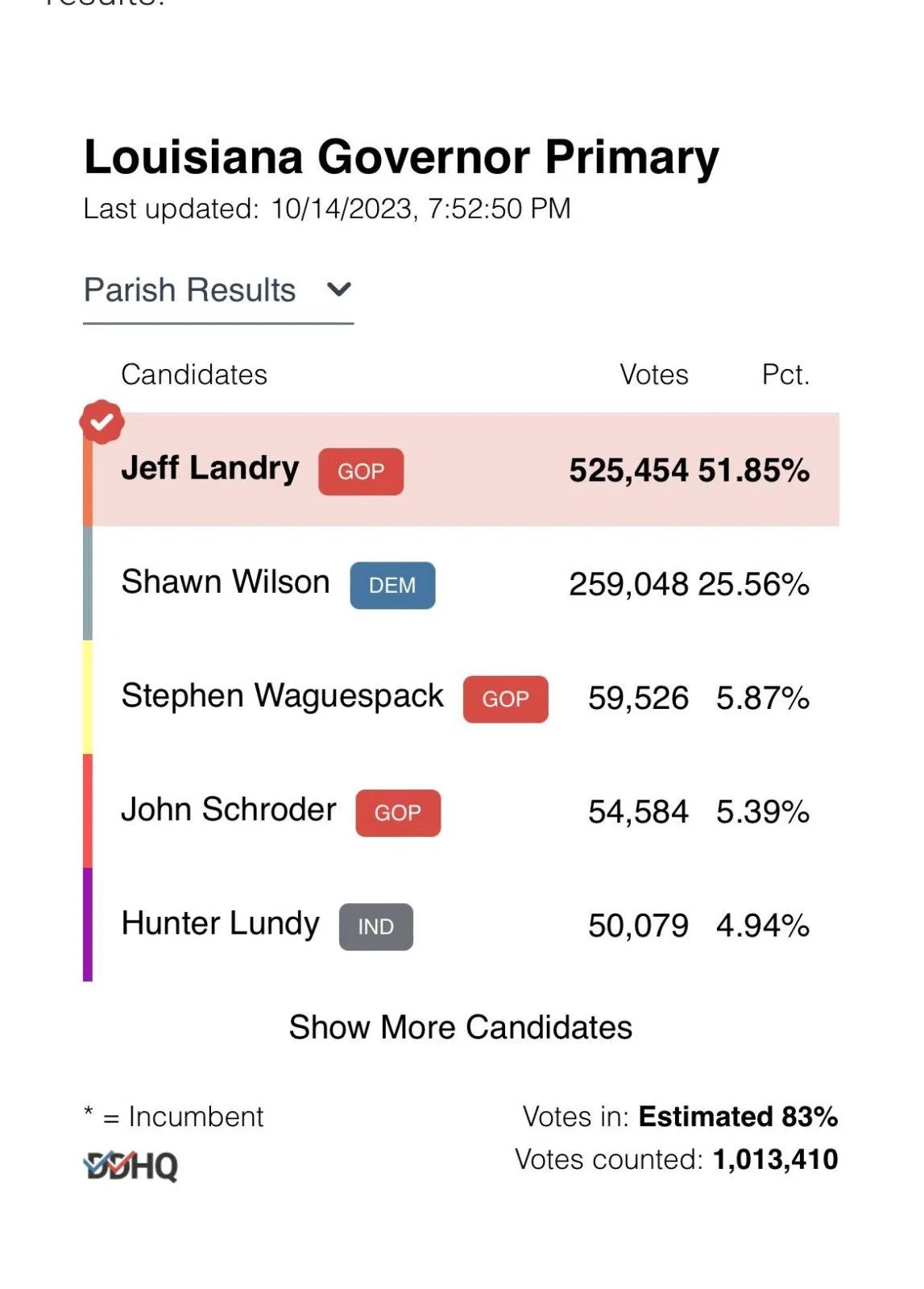
Task: Click the Stephen Waguespack candidate name
Action: (282, 695)
